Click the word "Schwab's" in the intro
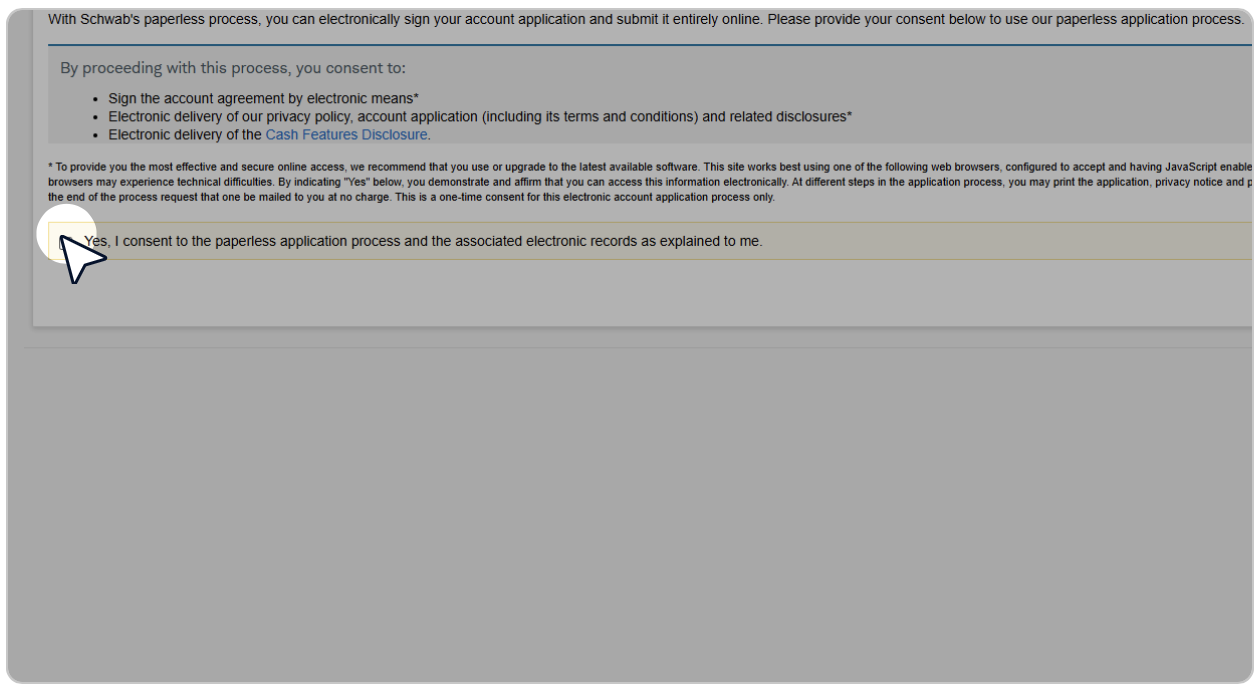 pyautogui.click(x=110, y=20)
